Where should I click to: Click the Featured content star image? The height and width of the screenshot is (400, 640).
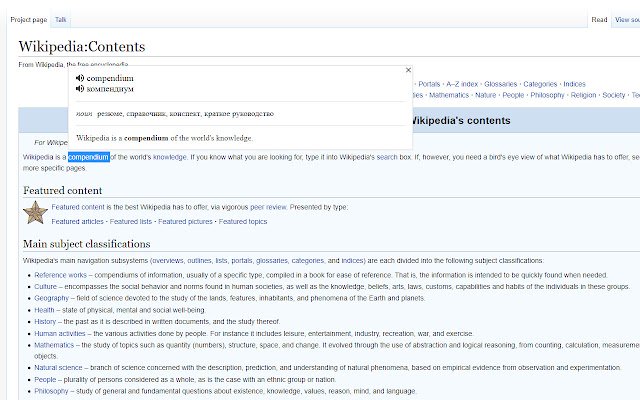point(35,212)
